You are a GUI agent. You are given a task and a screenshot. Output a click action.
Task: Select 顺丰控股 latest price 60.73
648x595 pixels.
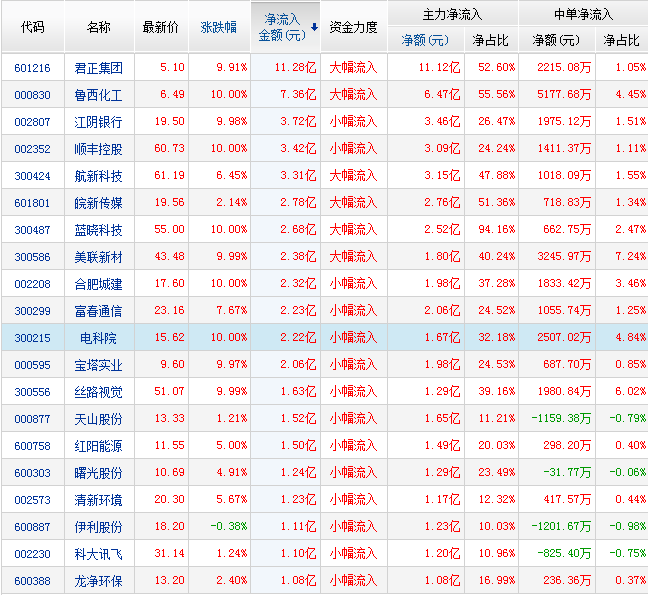pos(169,148)
